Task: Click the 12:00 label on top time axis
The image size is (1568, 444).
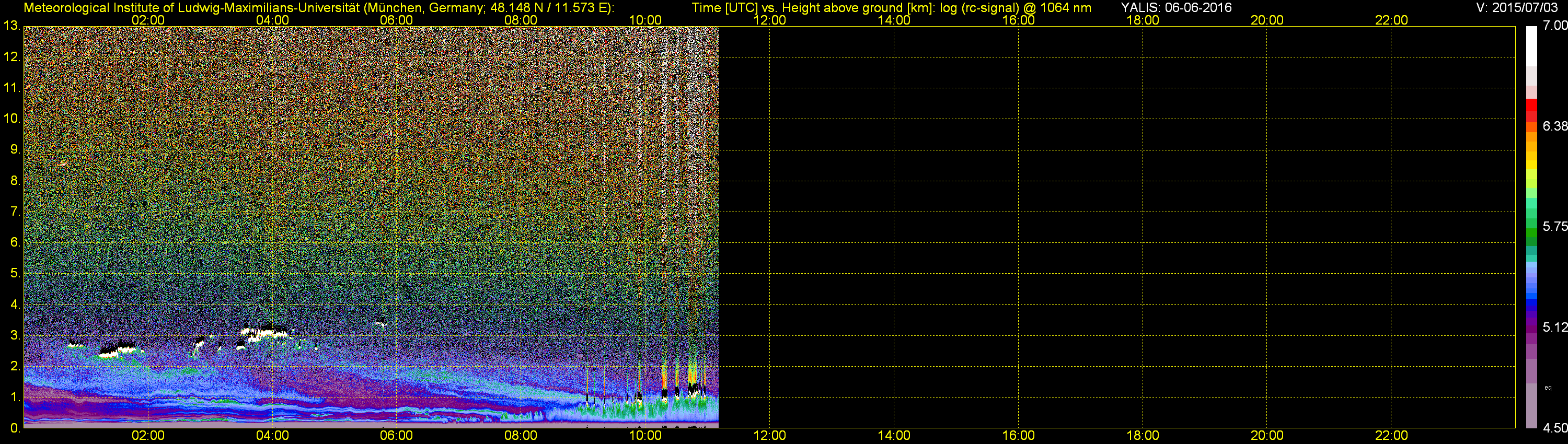Action: 769,20
